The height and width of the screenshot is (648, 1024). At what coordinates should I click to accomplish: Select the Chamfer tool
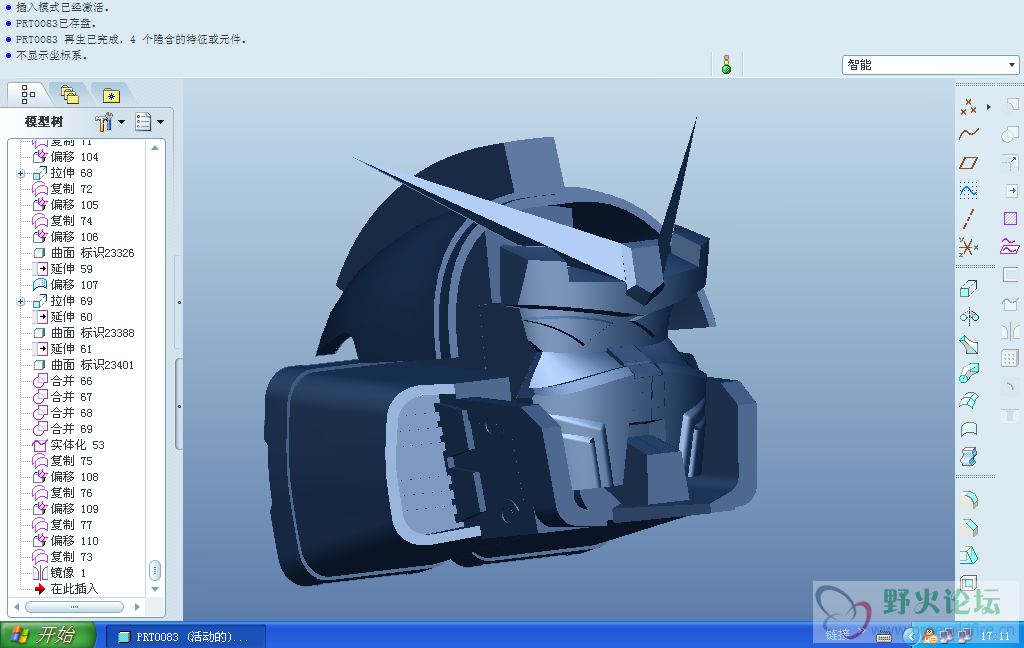[x=968, y=527]
